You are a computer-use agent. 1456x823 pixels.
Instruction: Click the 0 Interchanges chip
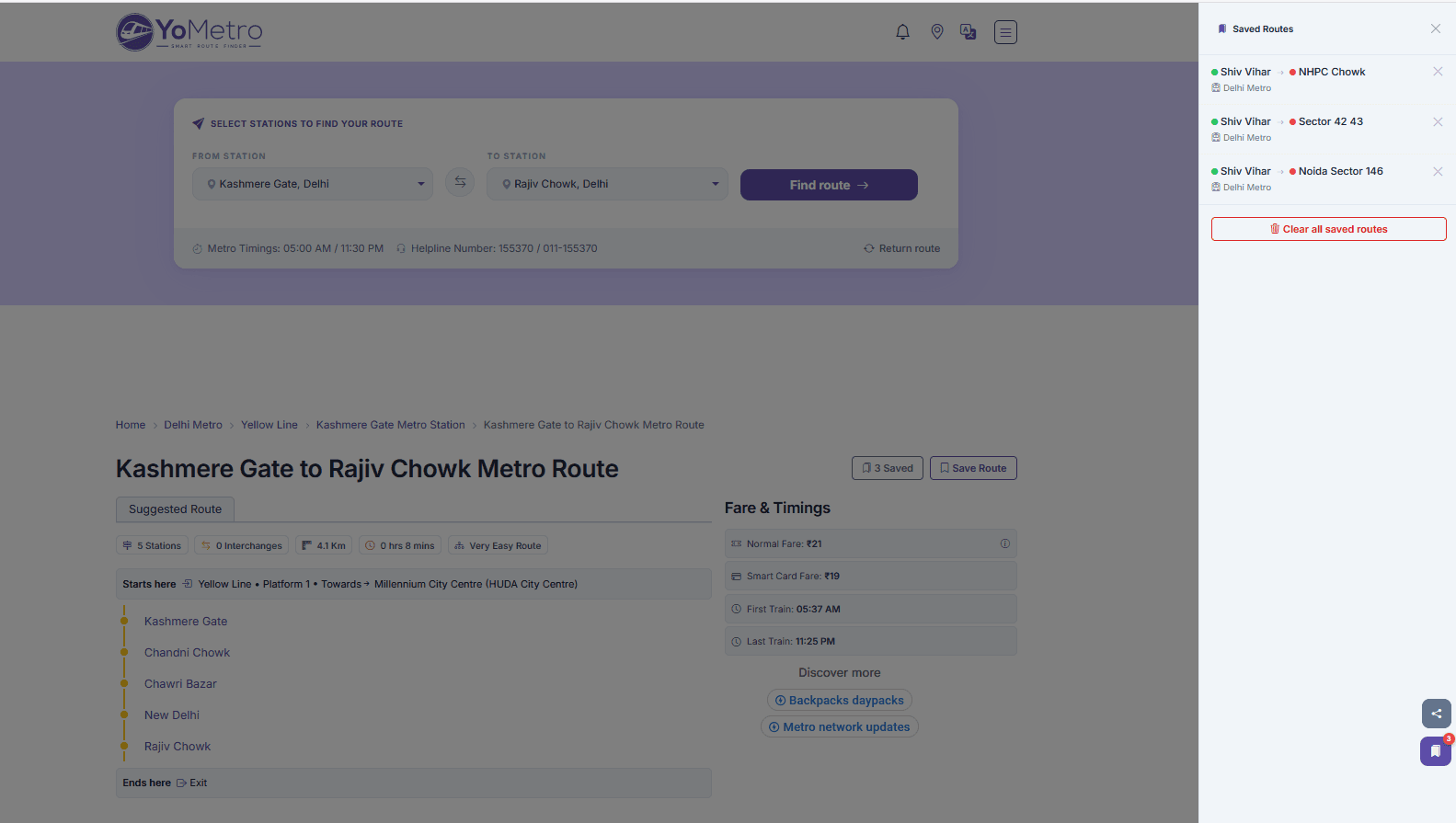coord(242,545)
